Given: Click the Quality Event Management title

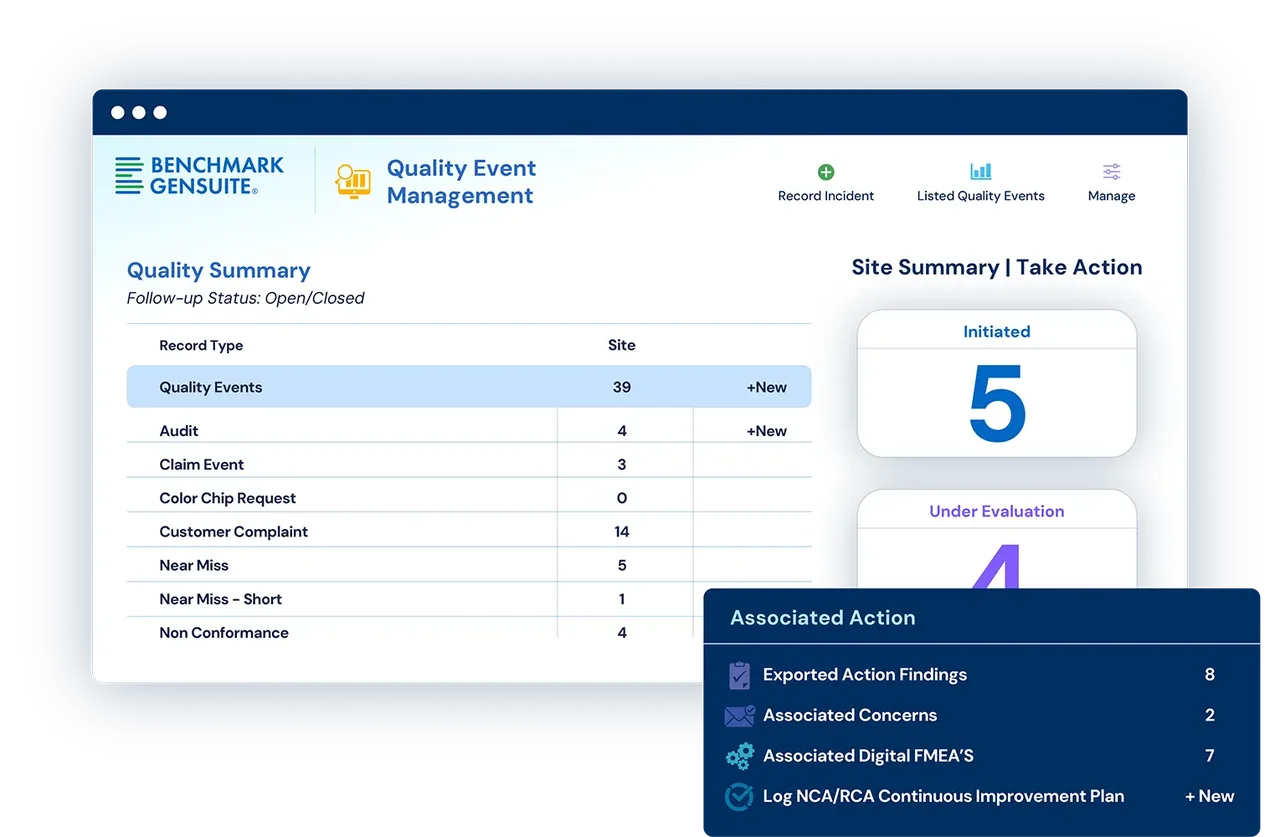Looking at the screenshot, I should 461,182.
